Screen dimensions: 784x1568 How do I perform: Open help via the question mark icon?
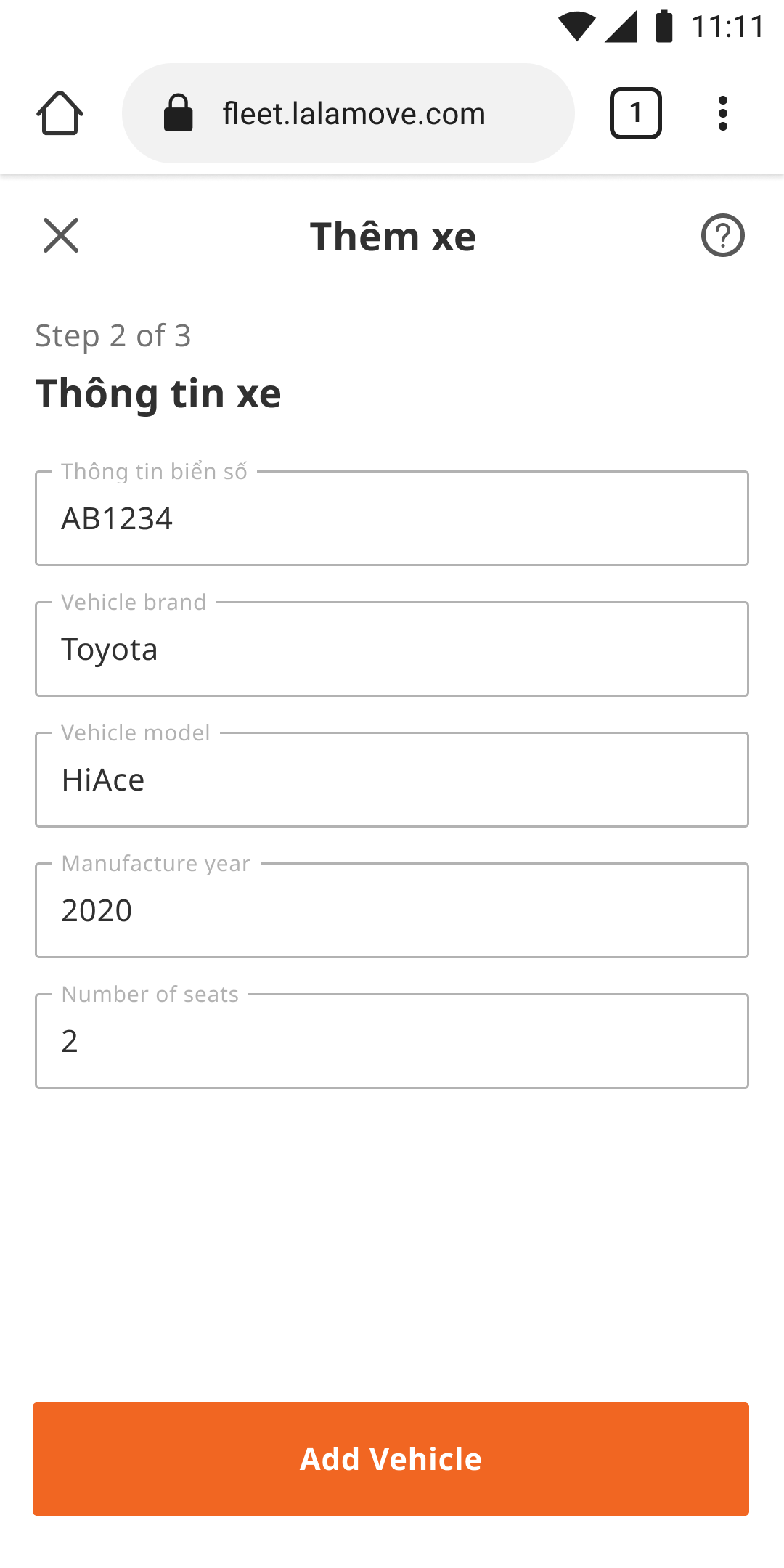[723, 235]
